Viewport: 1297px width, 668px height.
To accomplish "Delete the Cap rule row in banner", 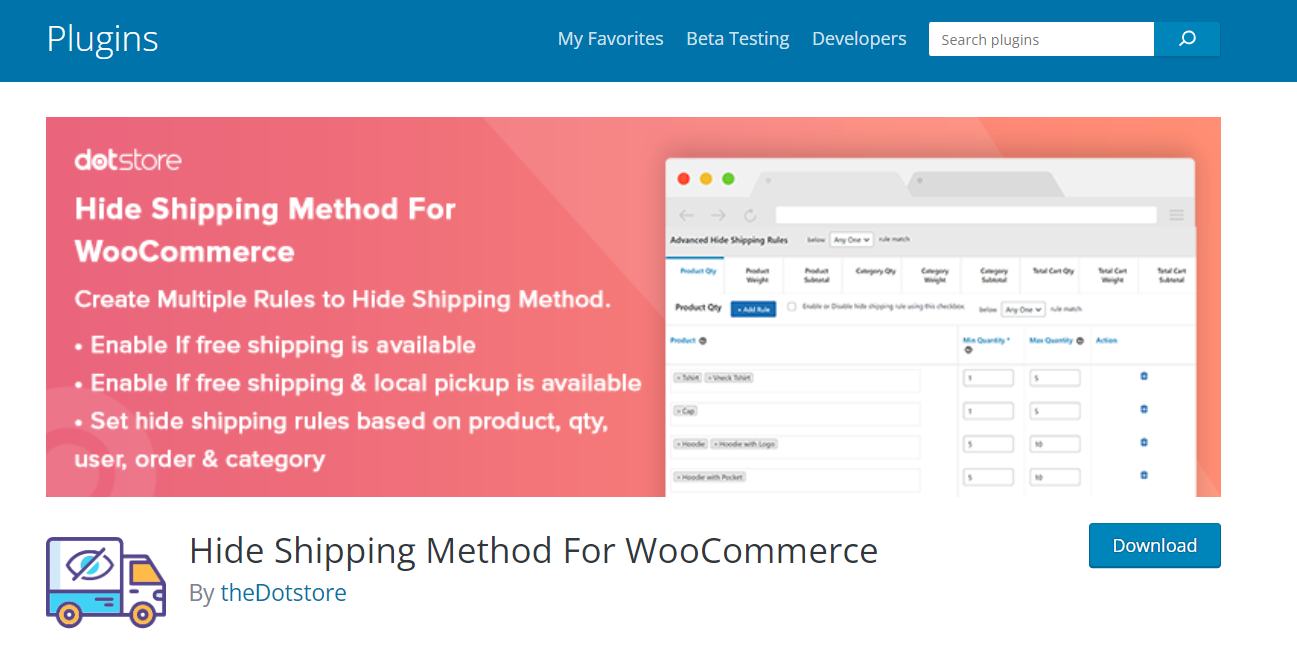I will pyautogui.click(x=1144, y=409).
